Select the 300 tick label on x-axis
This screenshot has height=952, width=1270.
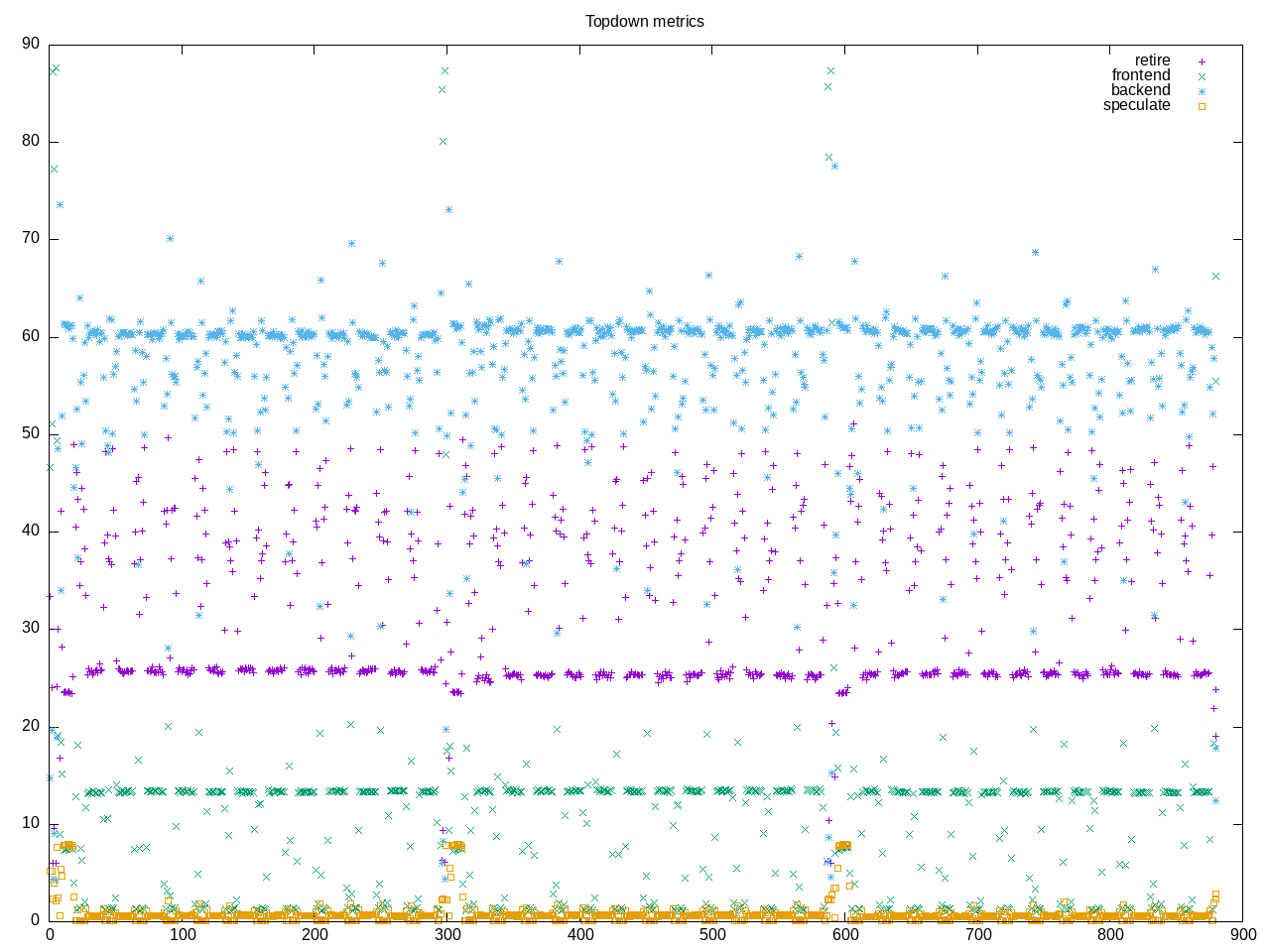coord(447,934)
